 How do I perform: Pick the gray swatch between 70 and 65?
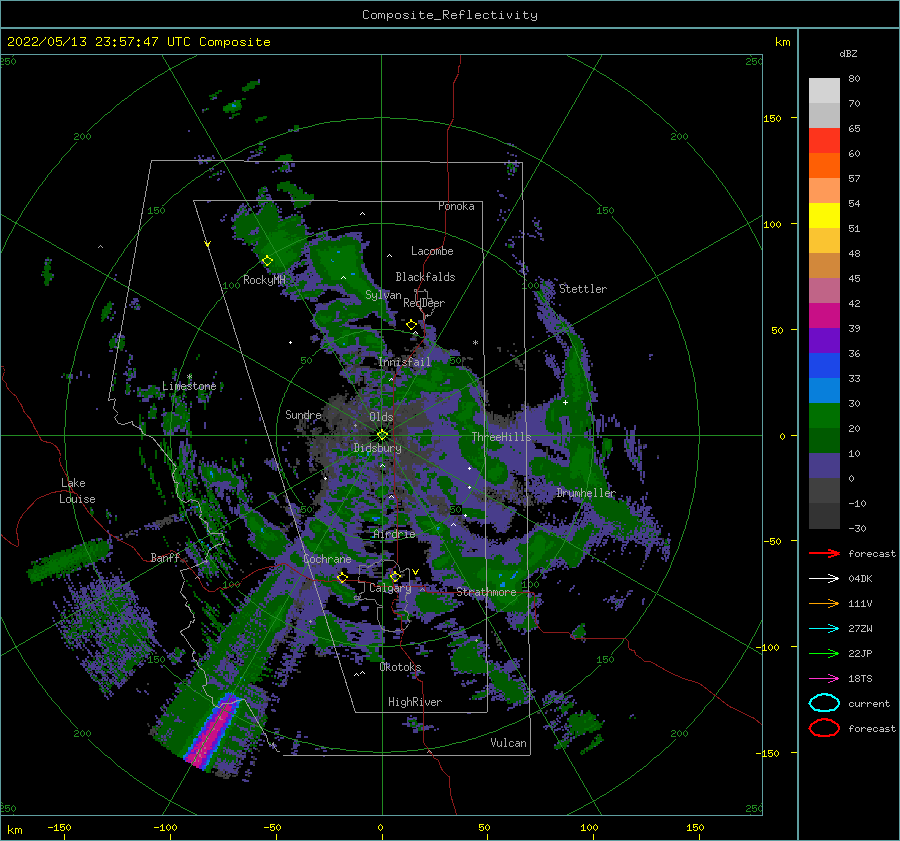click(824, 115)
